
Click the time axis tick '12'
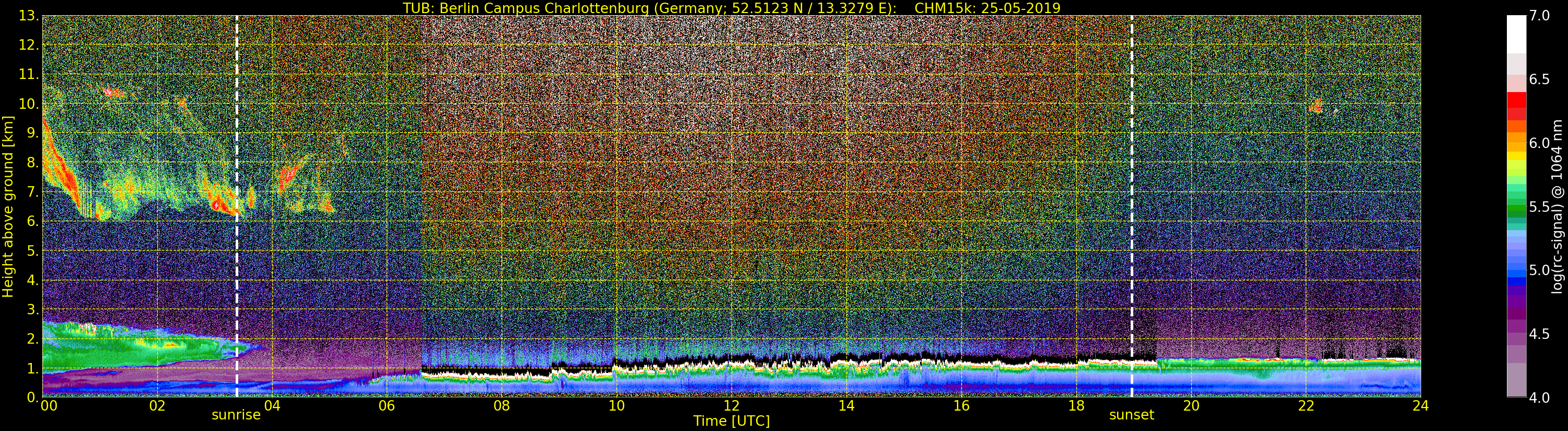pyautogui.click(x=731, y=406)
